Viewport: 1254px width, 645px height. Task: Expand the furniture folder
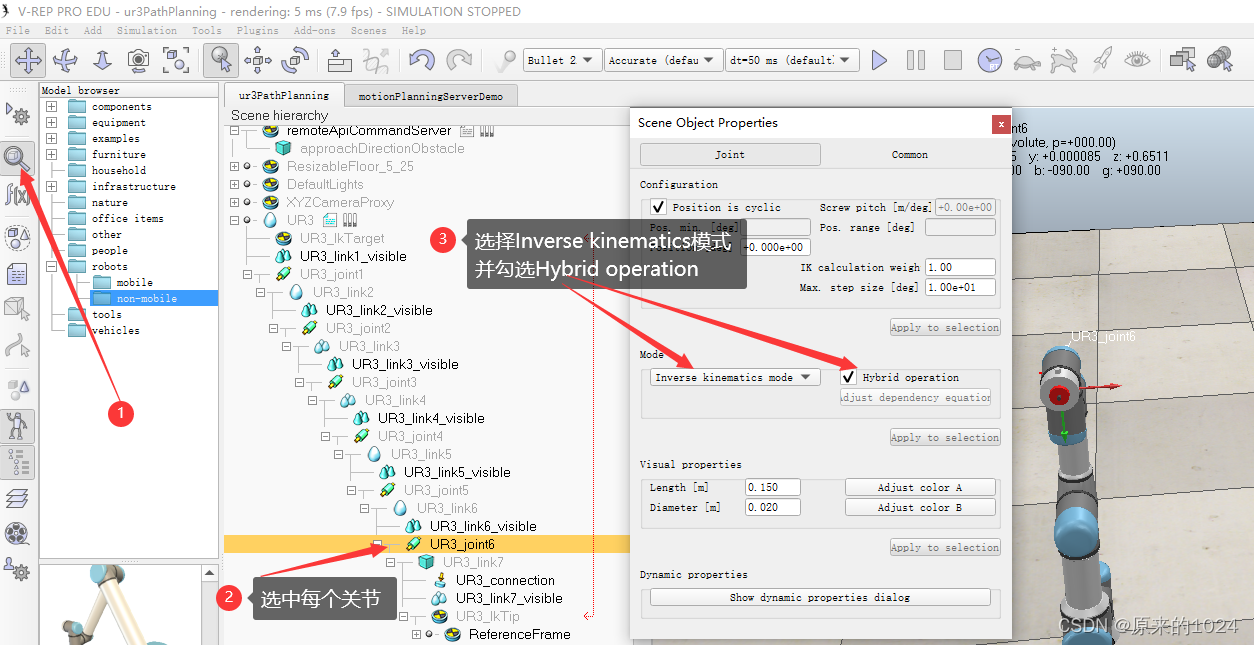click(x=51, y=154)
